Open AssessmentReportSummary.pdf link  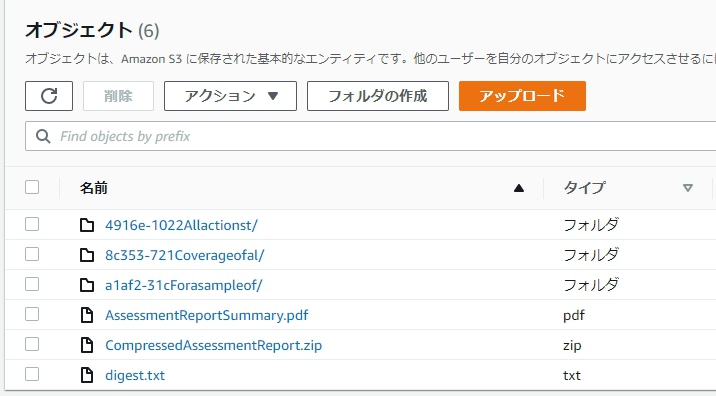(206, 315)
